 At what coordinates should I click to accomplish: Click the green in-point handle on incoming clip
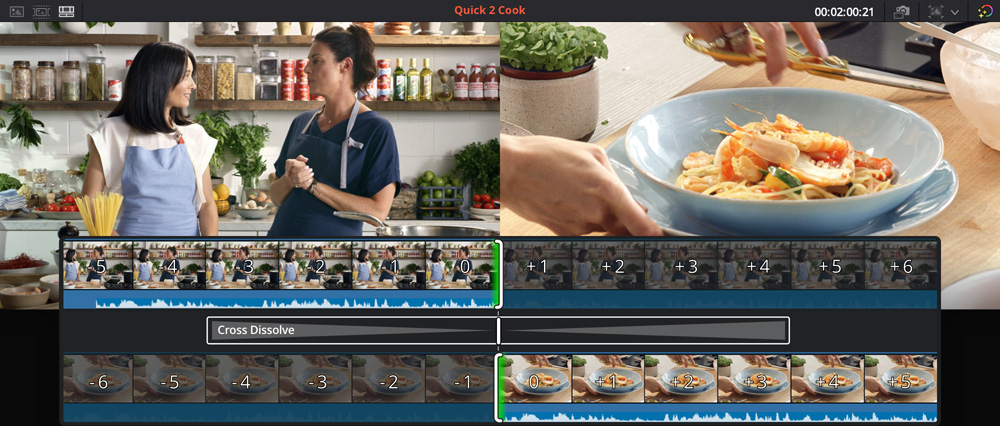[x=500, y=388]
